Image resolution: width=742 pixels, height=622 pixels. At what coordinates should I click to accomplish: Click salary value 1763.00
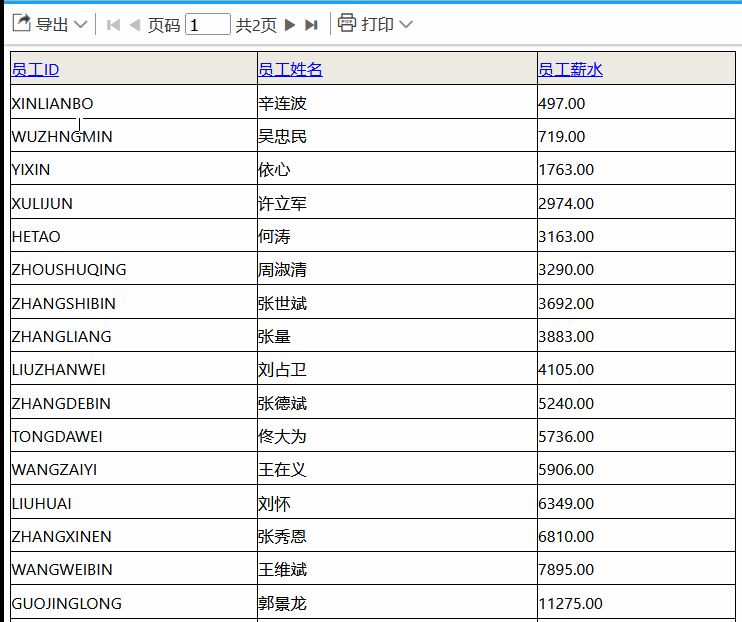(566, 169)
